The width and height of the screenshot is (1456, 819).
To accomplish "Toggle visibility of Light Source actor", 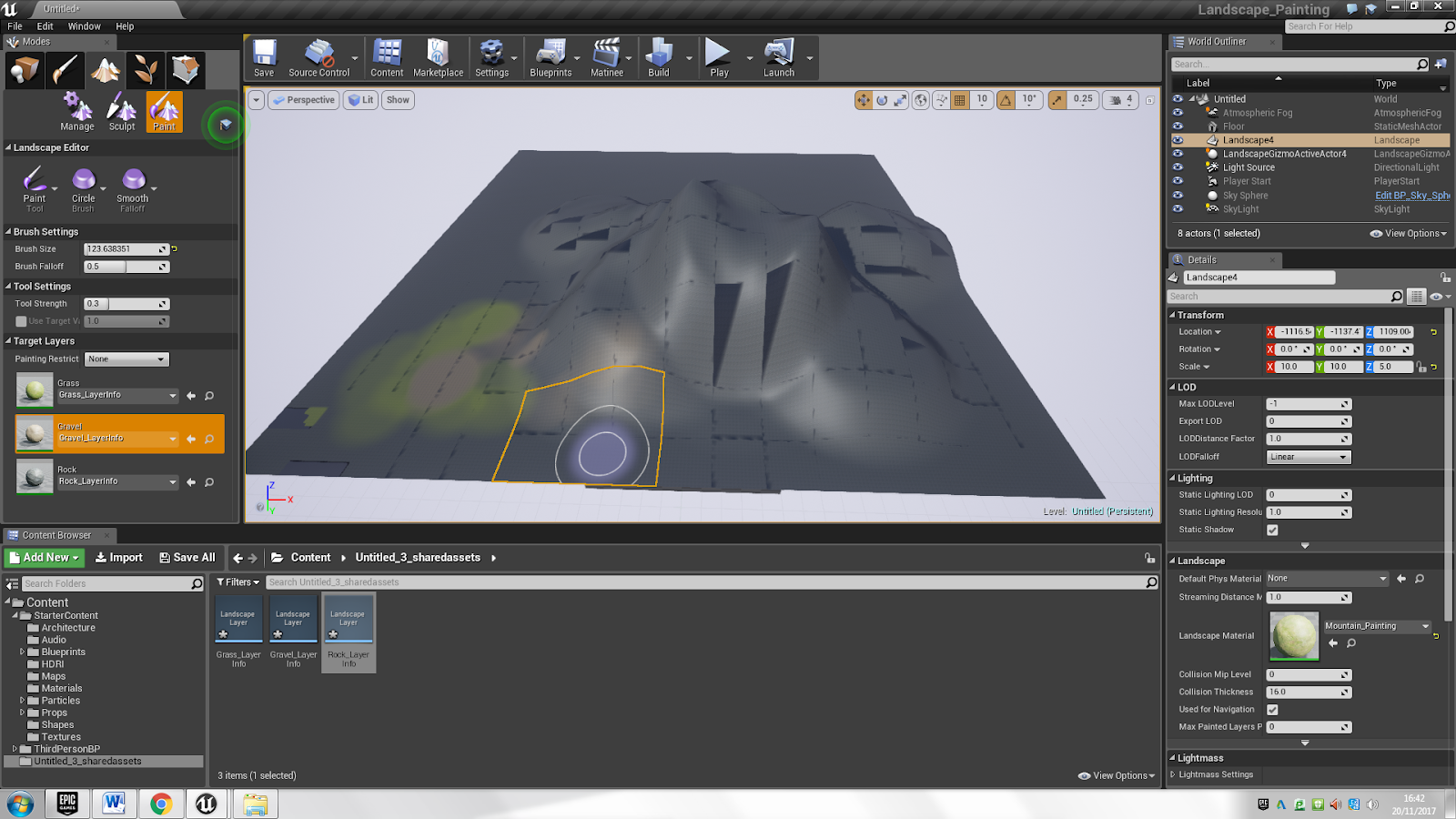I will click(1178, 167).
